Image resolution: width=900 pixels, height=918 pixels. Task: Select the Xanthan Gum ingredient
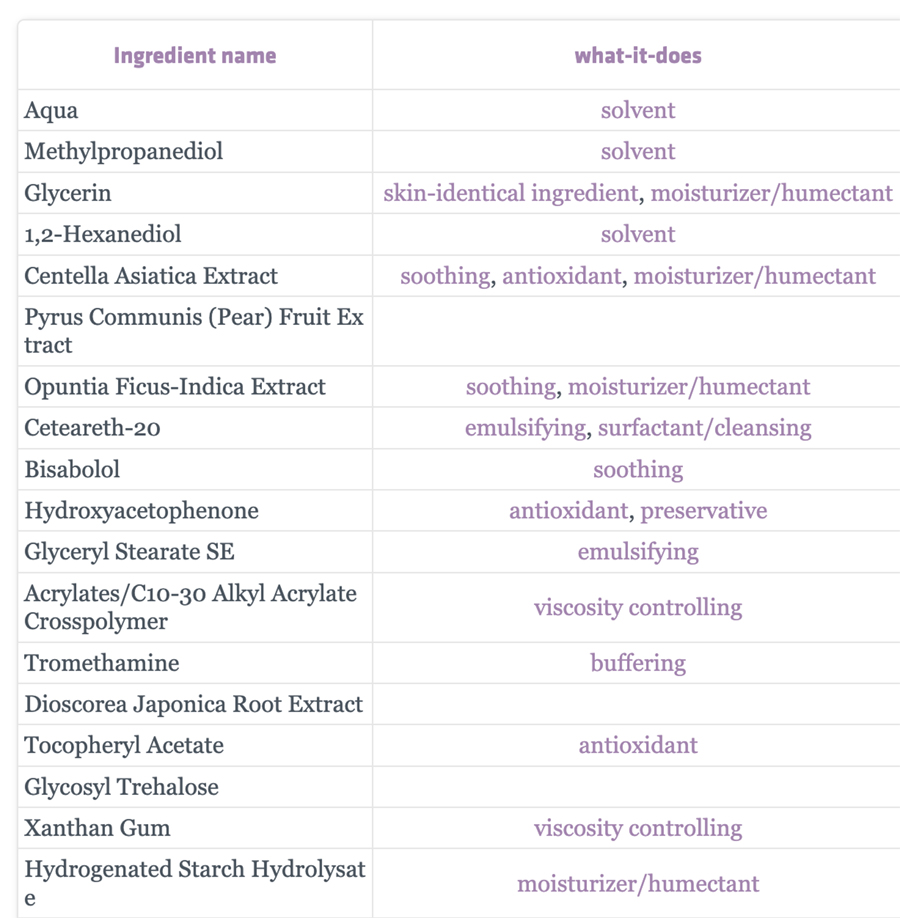[x=97, y=828]
